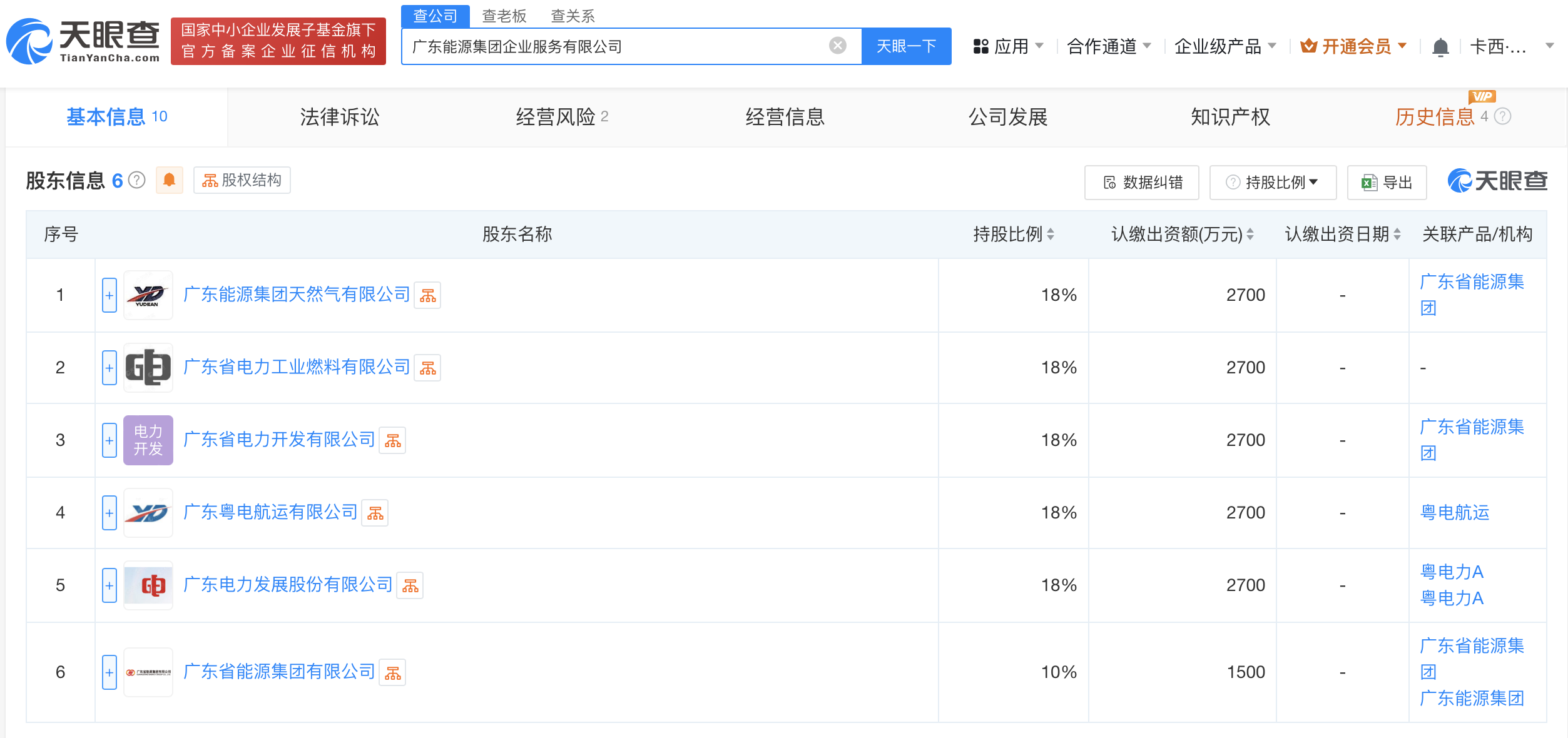The height and width of the screenshot is (738, 1568).
Task: Clear the search box with X icon
Action: 837,46
